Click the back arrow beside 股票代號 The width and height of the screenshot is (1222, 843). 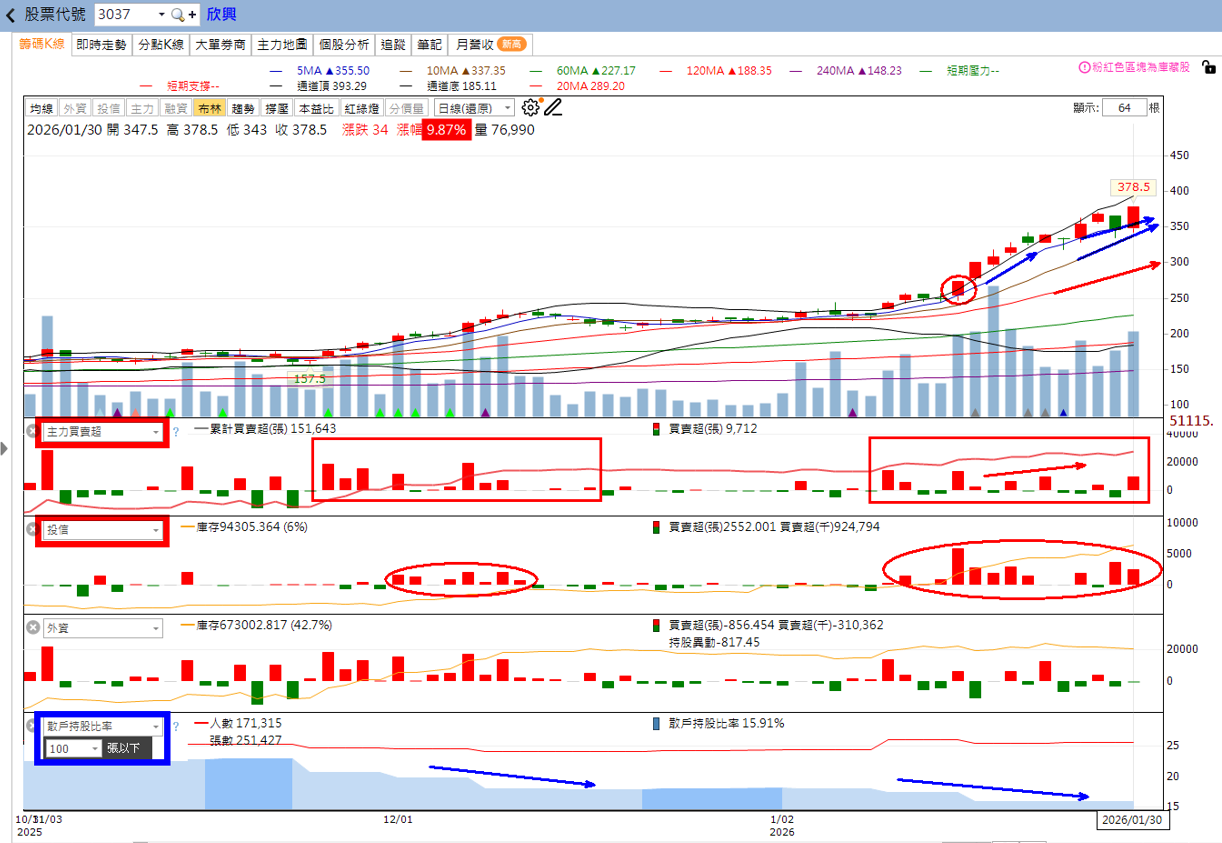[11, 15]
